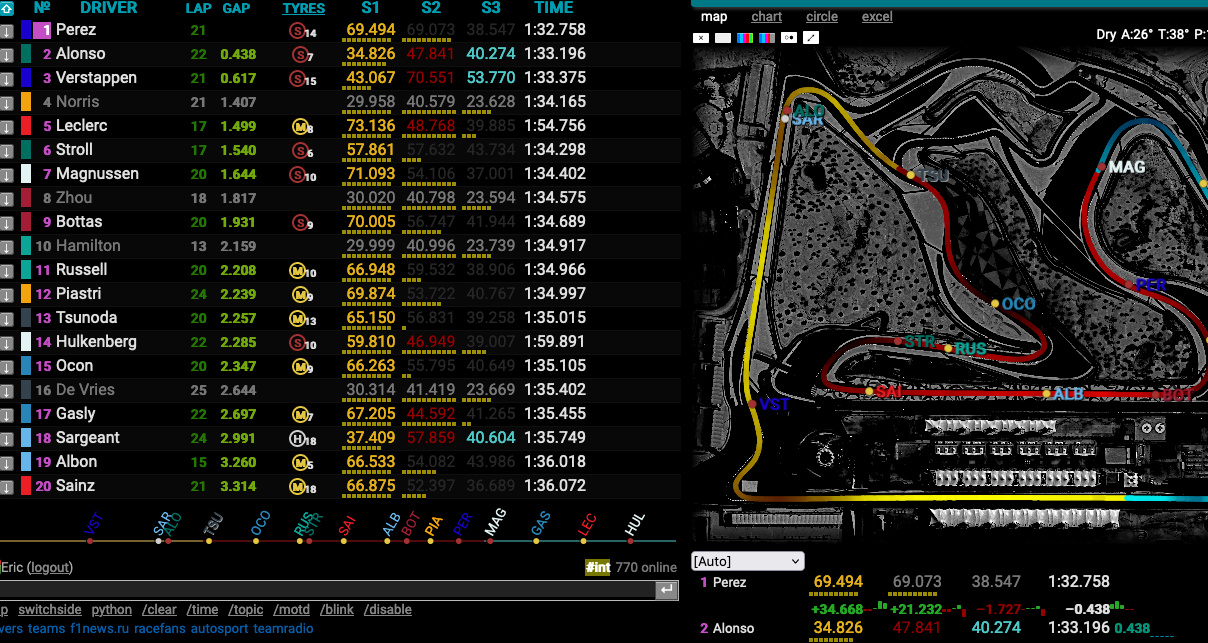Viewport: 1208px width, 643px height.
Task: Open the teamradio link
Action: [283, 629]
